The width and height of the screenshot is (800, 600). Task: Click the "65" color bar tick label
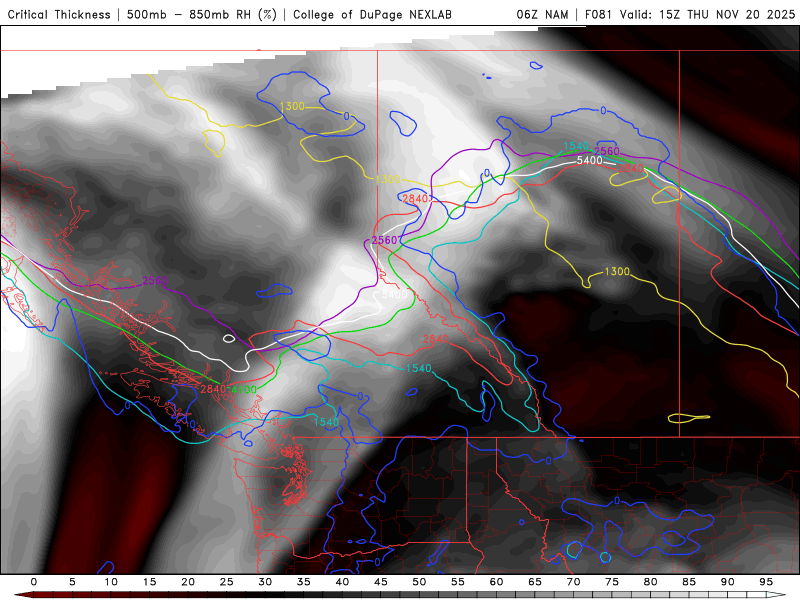click(x=535, y=582)
